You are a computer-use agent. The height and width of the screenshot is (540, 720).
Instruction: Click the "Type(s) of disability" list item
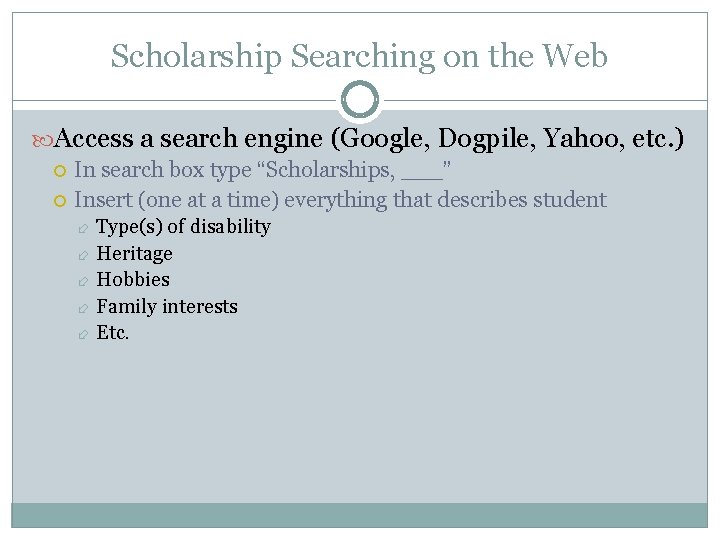tap(183, 227)
